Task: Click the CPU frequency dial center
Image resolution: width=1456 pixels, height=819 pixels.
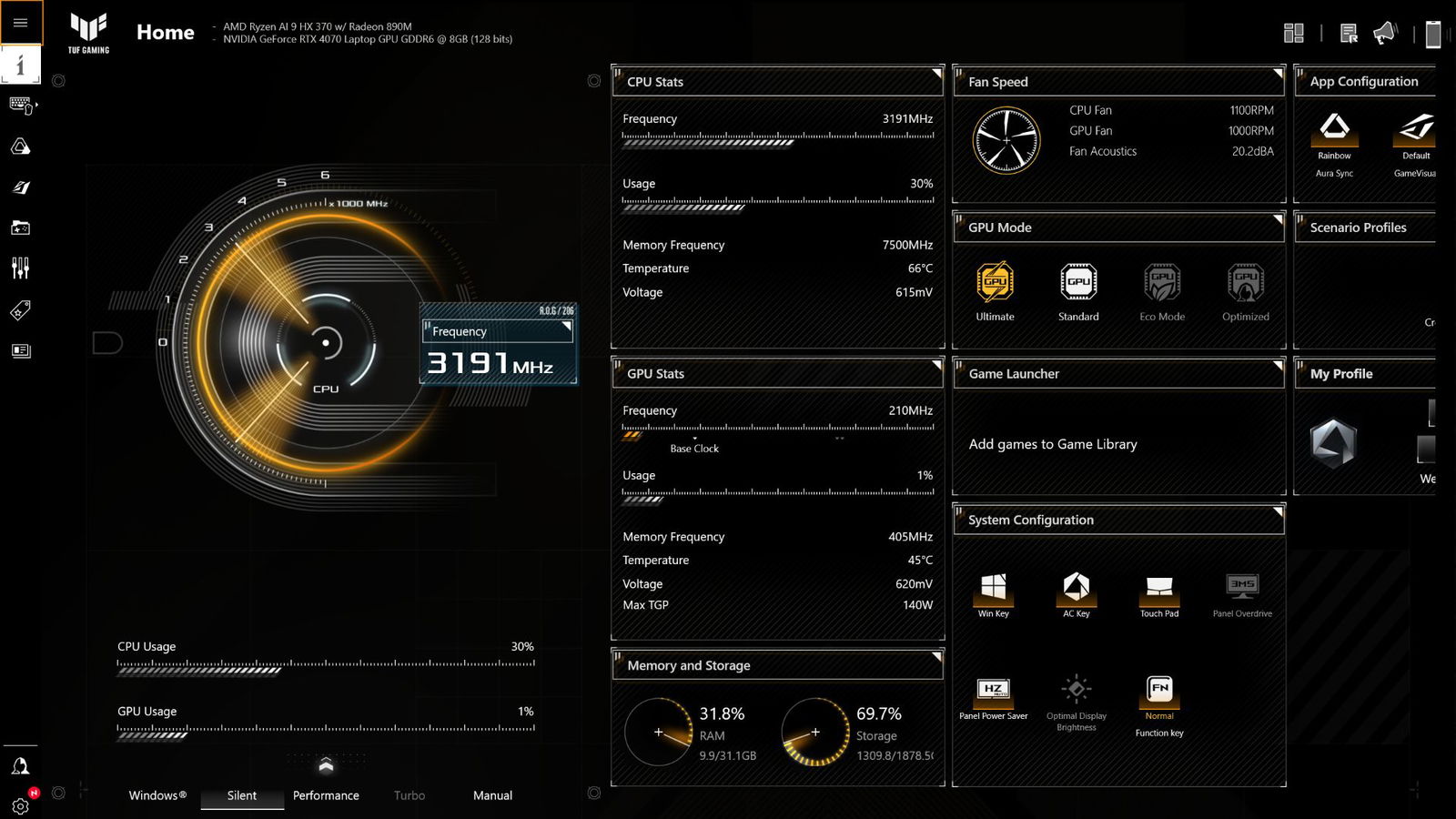Action: pos(326,343)
